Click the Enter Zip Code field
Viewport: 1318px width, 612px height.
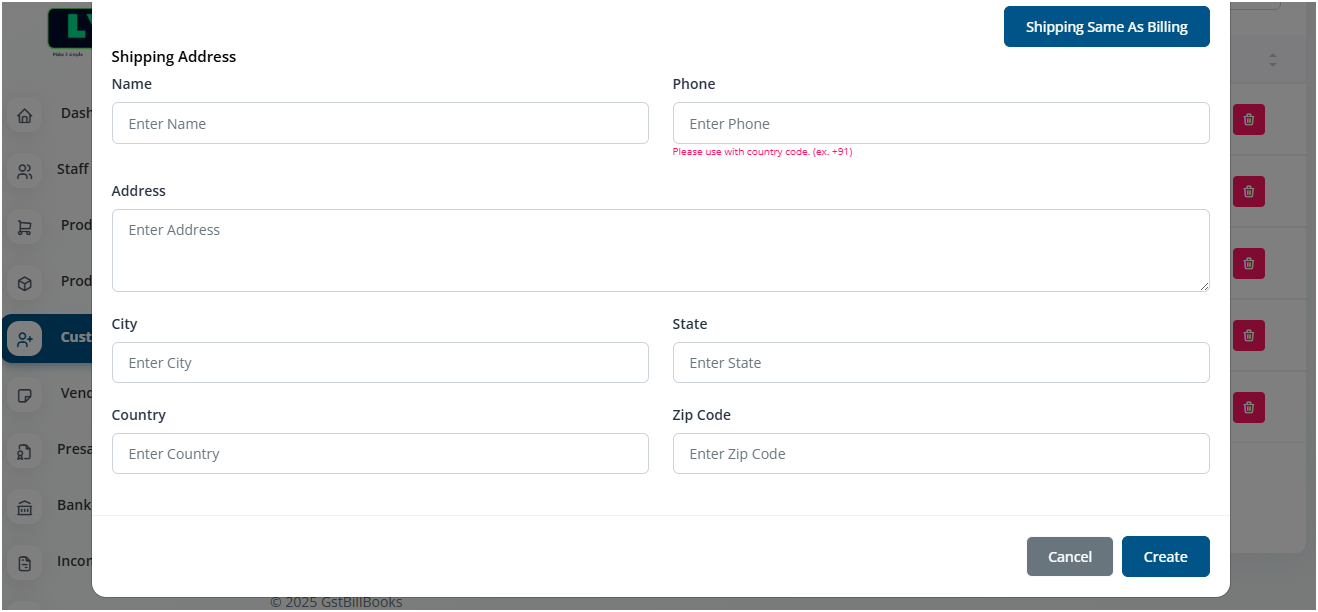tap(940, 454)
